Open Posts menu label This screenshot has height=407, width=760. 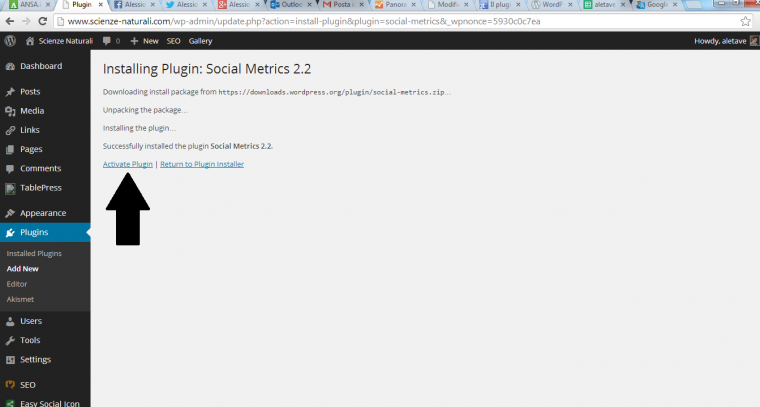30,92
